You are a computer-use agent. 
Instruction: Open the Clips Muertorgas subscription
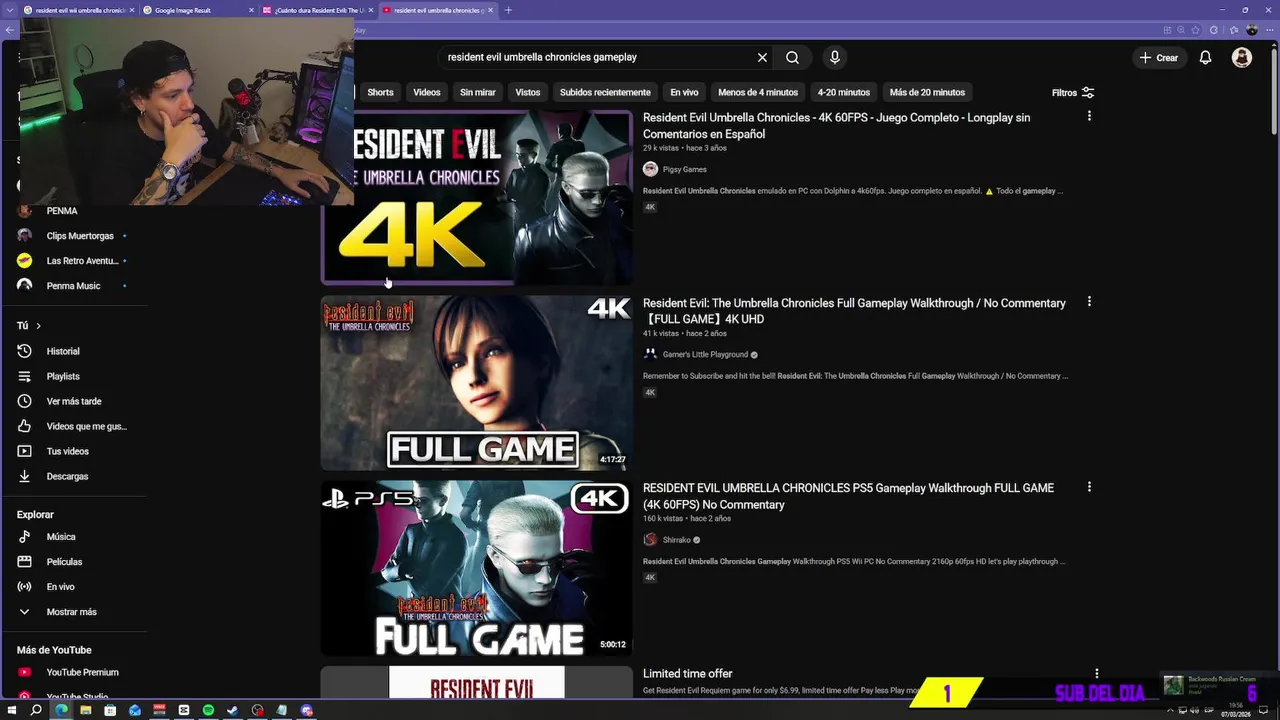click(x=80, y=236)
